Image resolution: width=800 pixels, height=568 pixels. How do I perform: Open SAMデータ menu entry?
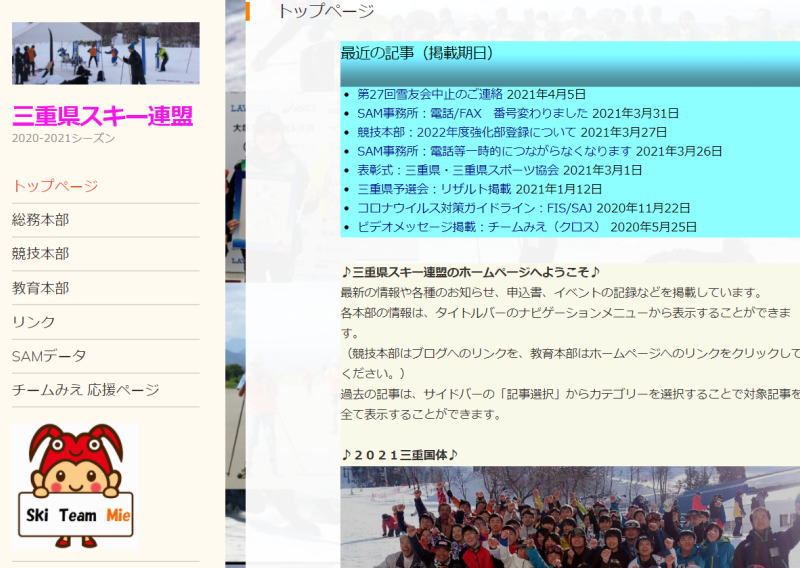click(x=49, y=356)
